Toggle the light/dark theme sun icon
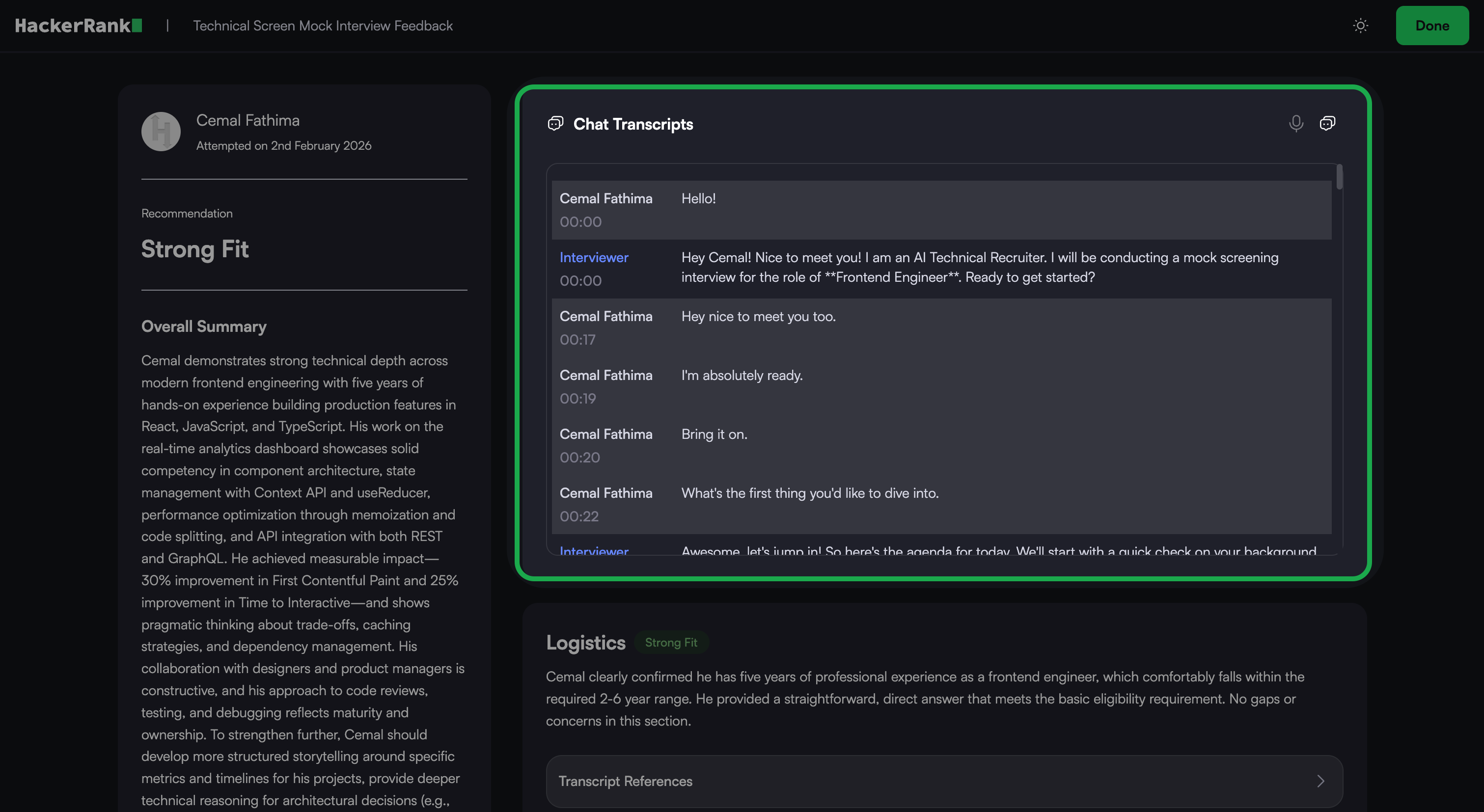 click(1360, 26)
